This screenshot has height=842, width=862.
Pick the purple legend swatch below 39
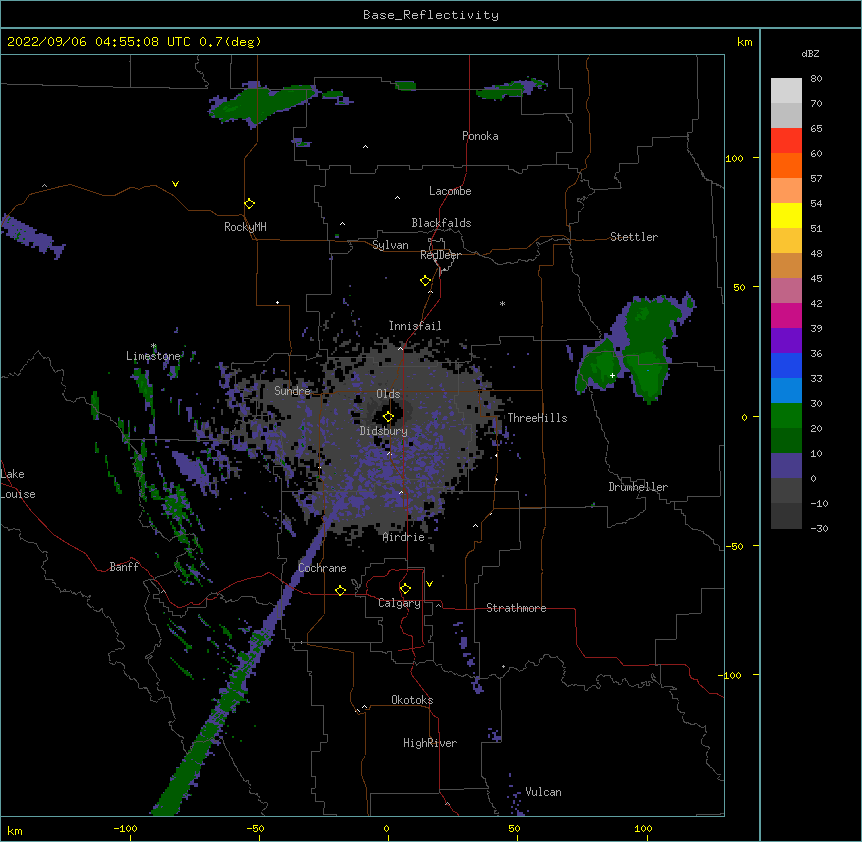786,341
